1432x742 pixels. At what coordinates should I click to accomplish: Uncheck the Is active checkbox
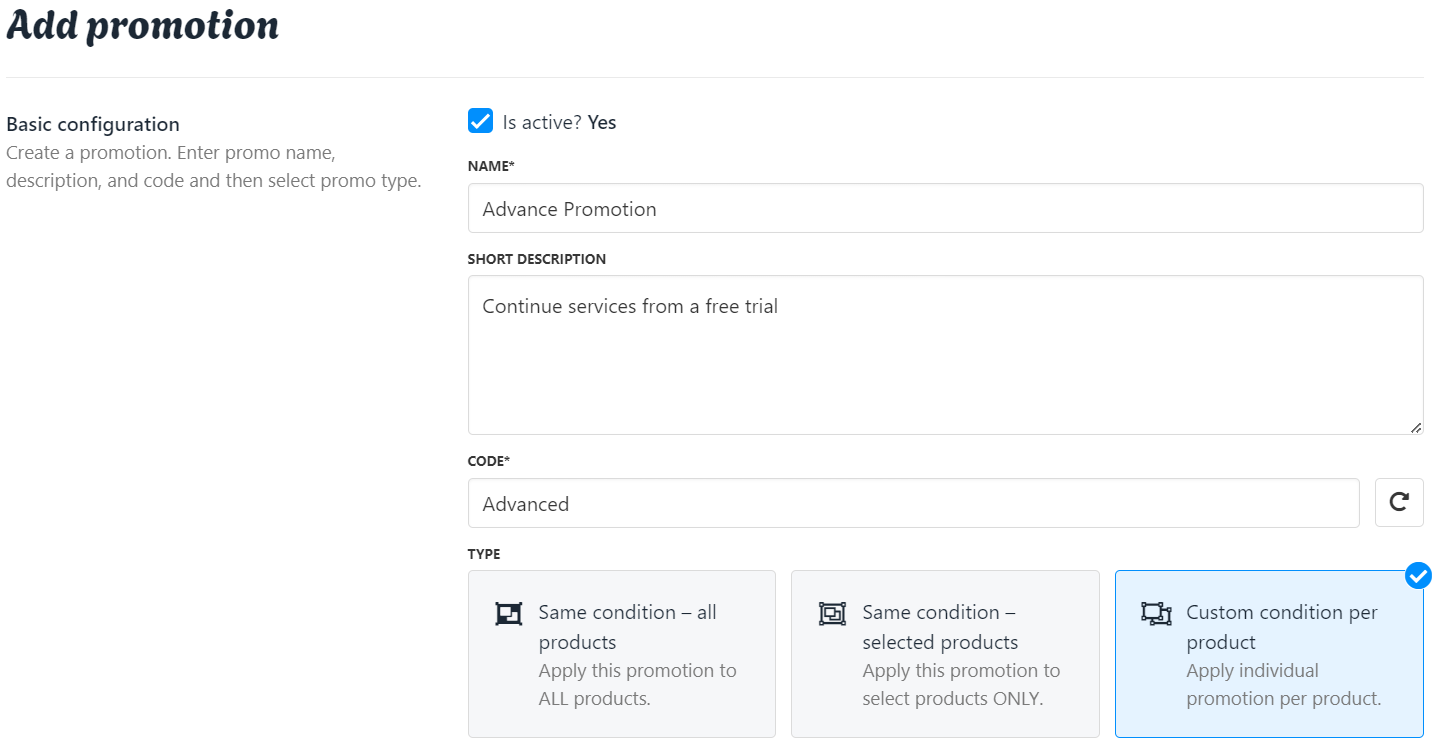pos(480,122)
